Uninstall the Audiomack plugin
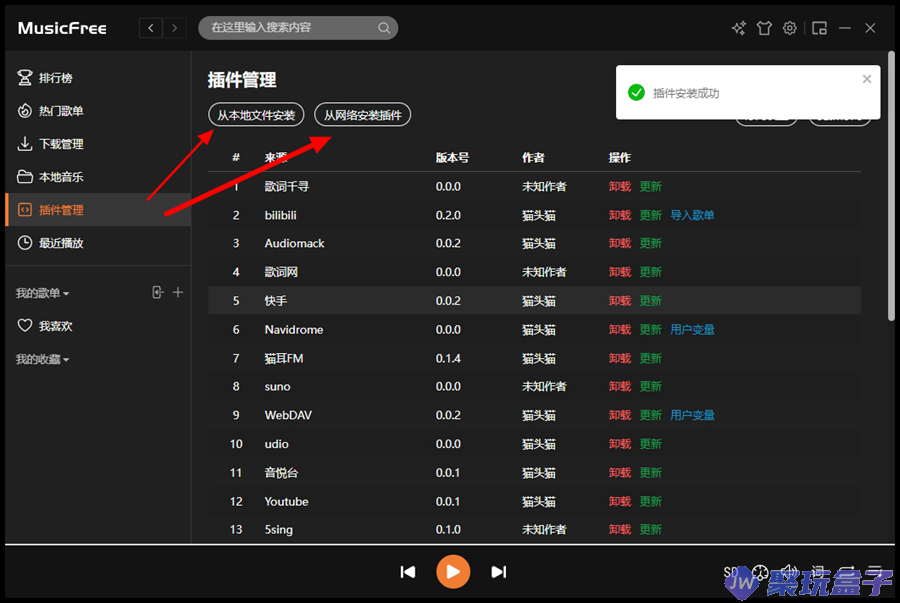Screen dimensions: 900x603 point(620,243)
